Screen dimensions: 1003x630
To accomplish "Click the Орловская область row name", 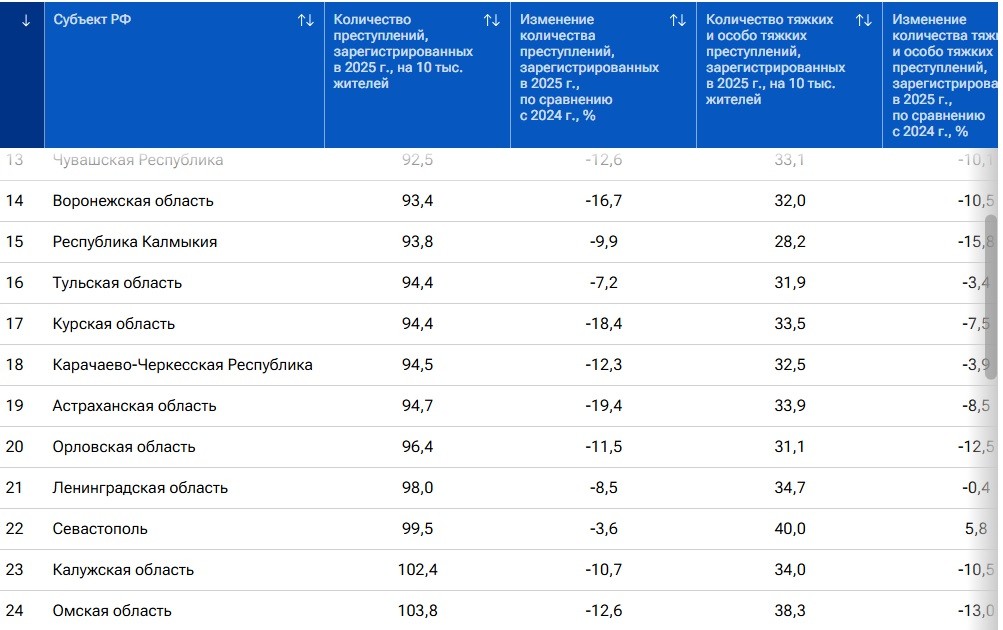I will pyautogui.click(x=124, y=447).
